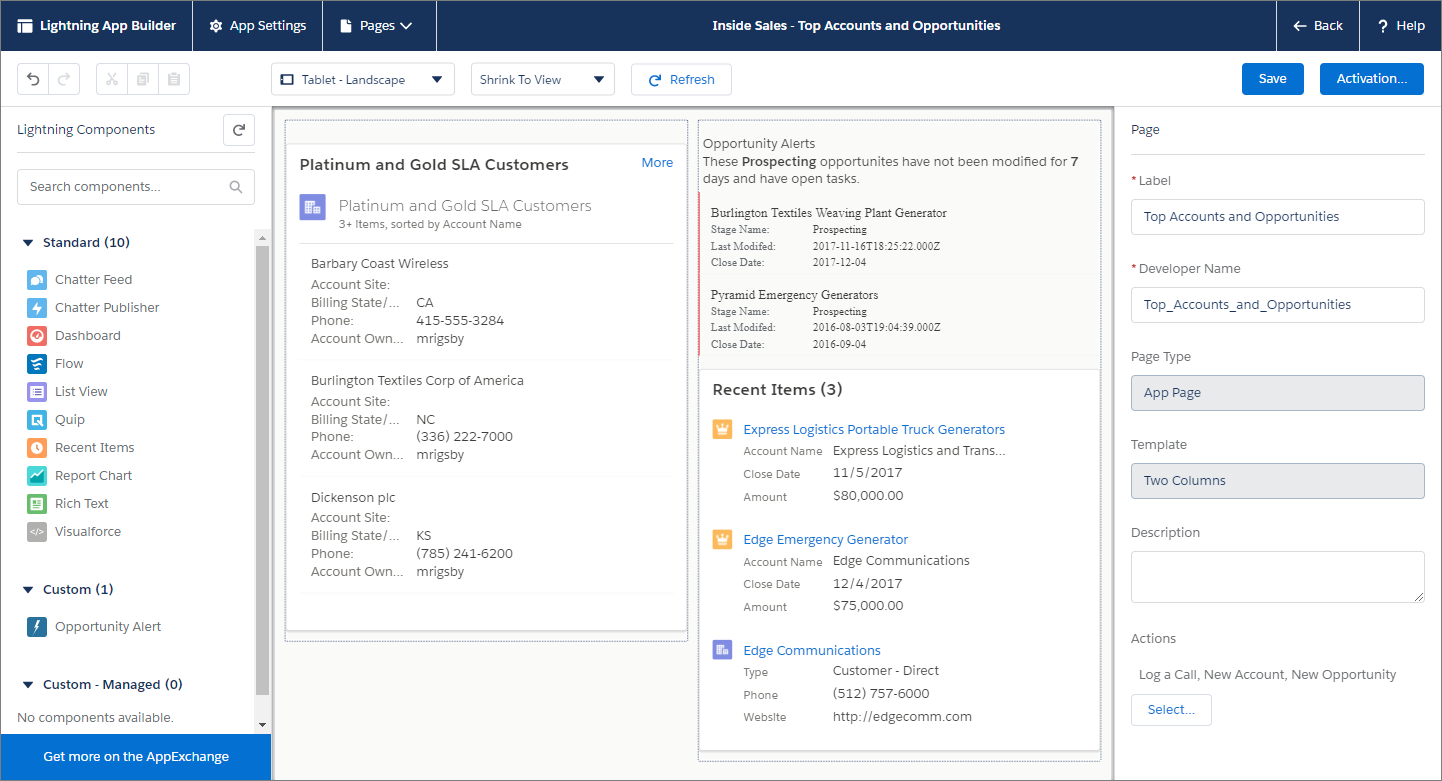This screenshot has width=1442, height=781.
Task: Open the Tablet - Landscape device dropdown
Action: click(362, 79)
